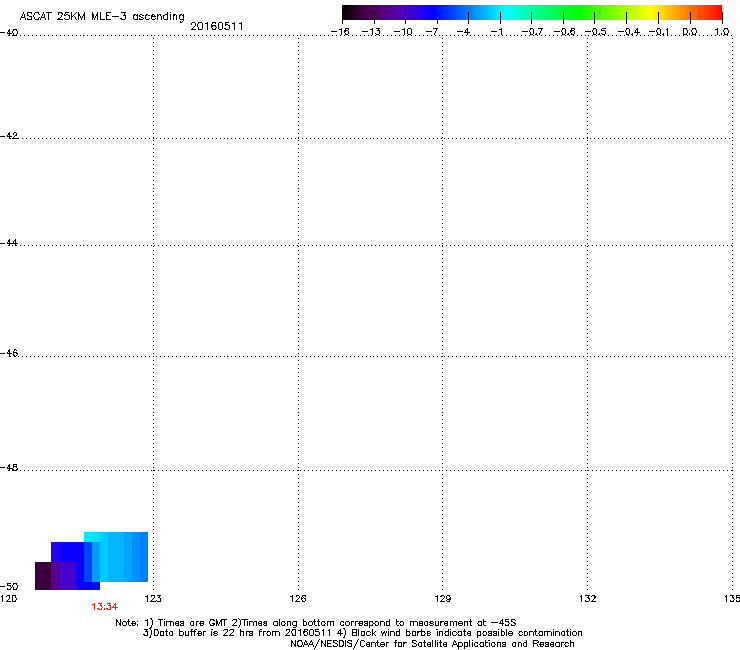Click the -10 colorbar tick label
This screenshot has height=650, width=740.
(x=403, y=32)
